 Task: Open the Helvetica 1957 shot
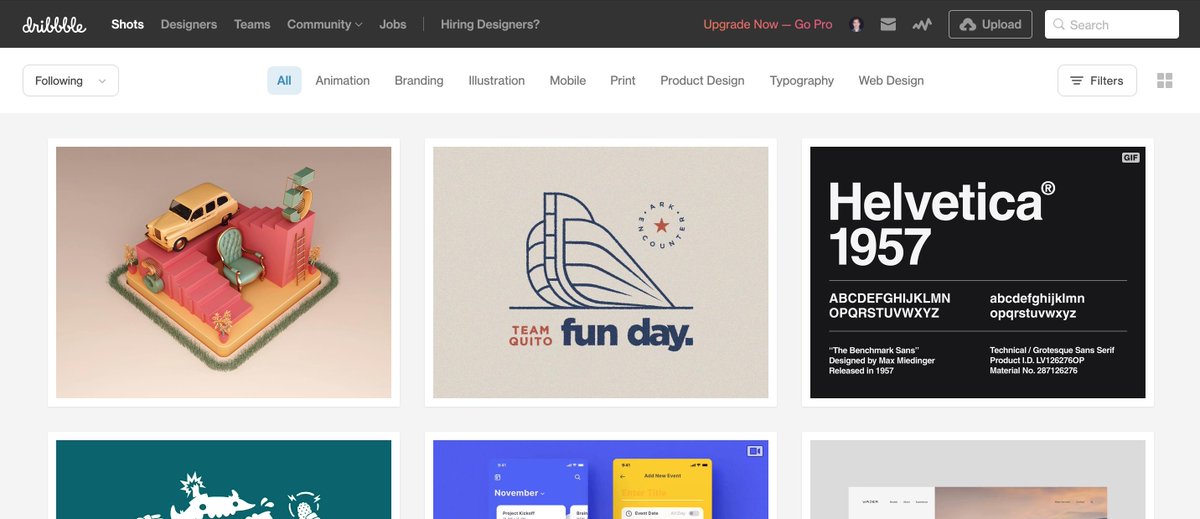[x=978, y=272]
